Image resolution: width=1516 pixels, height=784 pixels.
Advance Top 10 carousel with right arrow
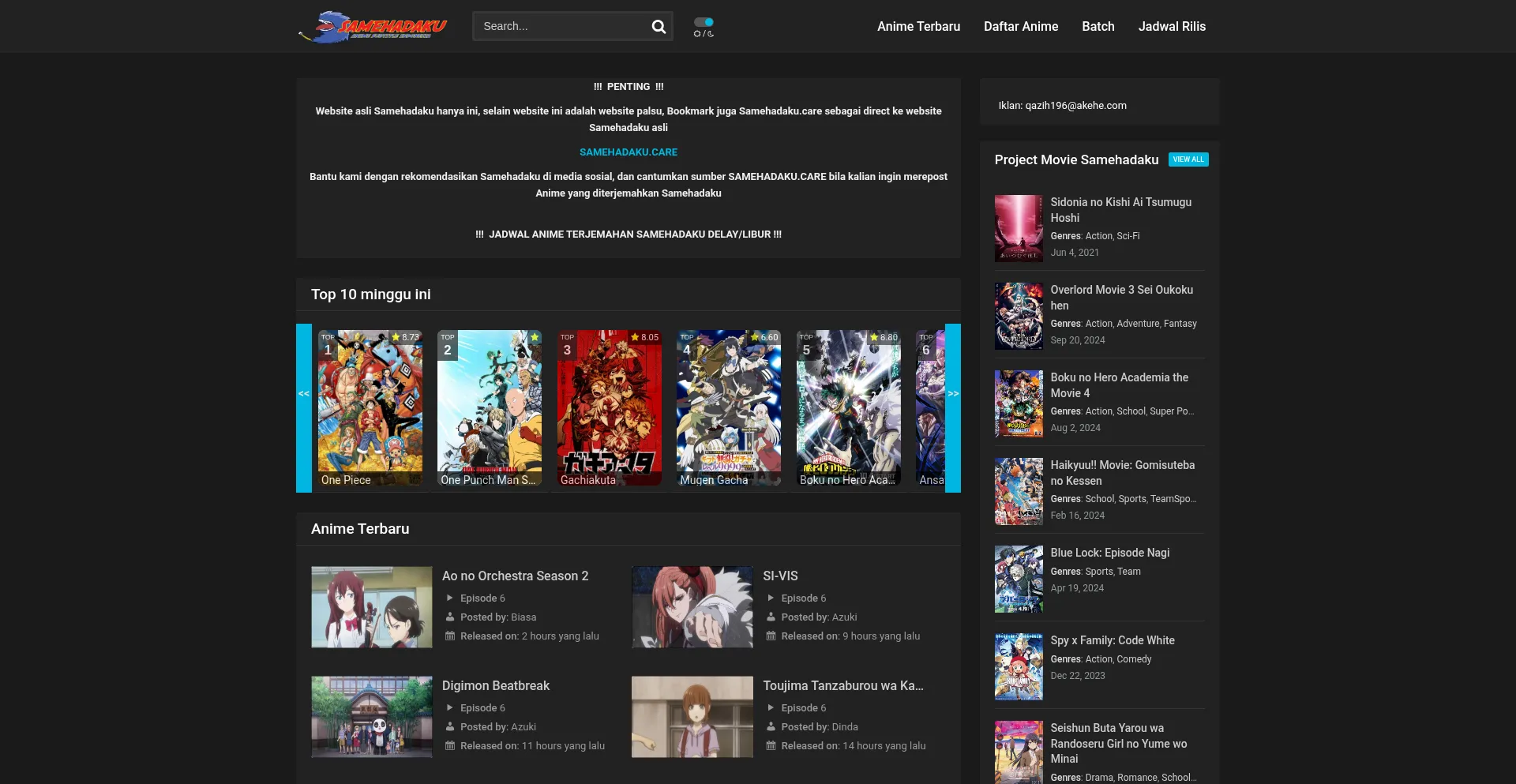[x=953, y=393]
